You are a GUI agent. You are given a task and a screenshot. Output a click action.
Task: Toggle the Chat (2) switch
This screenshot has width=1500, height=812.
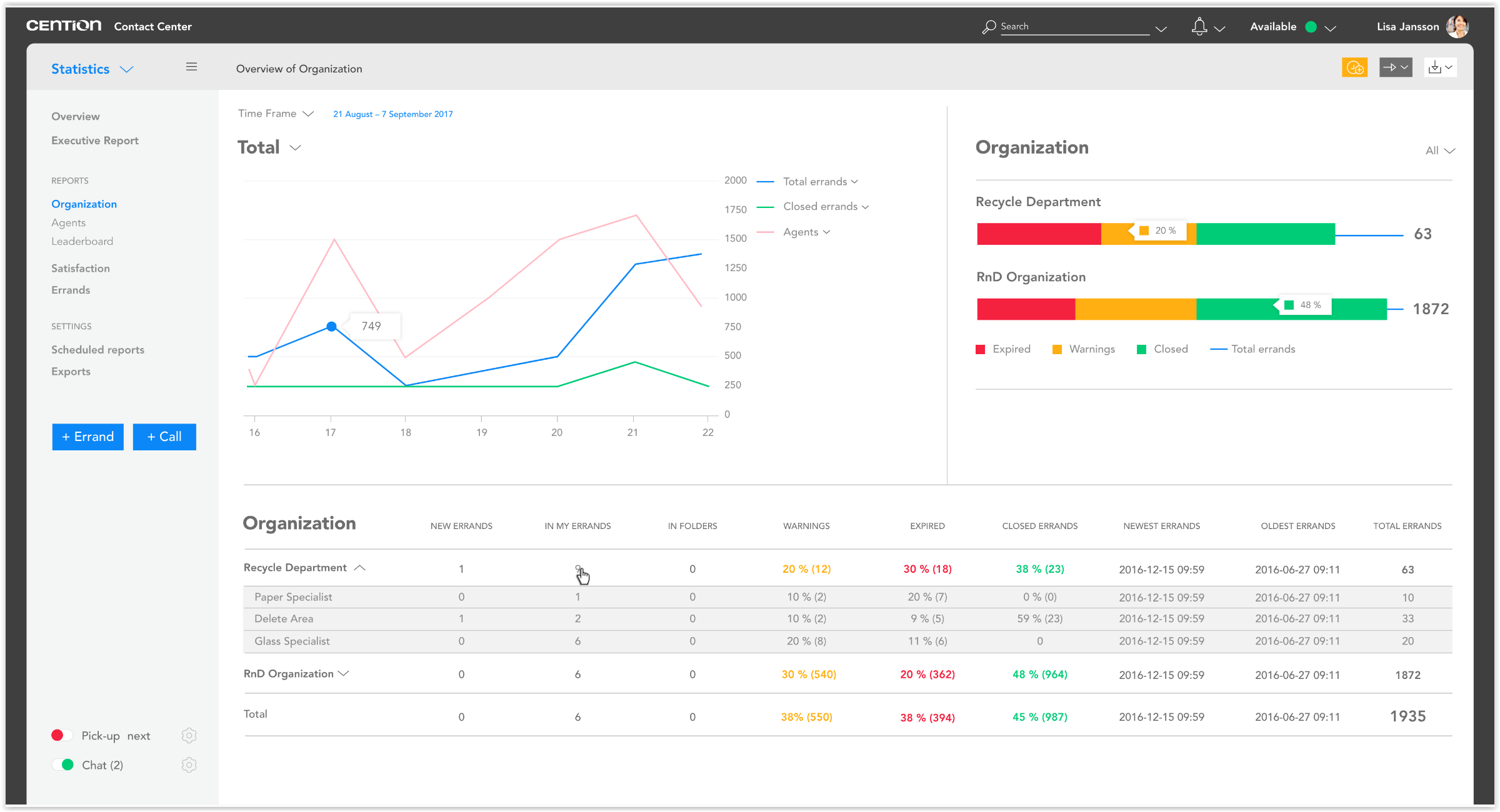[63, 765]
